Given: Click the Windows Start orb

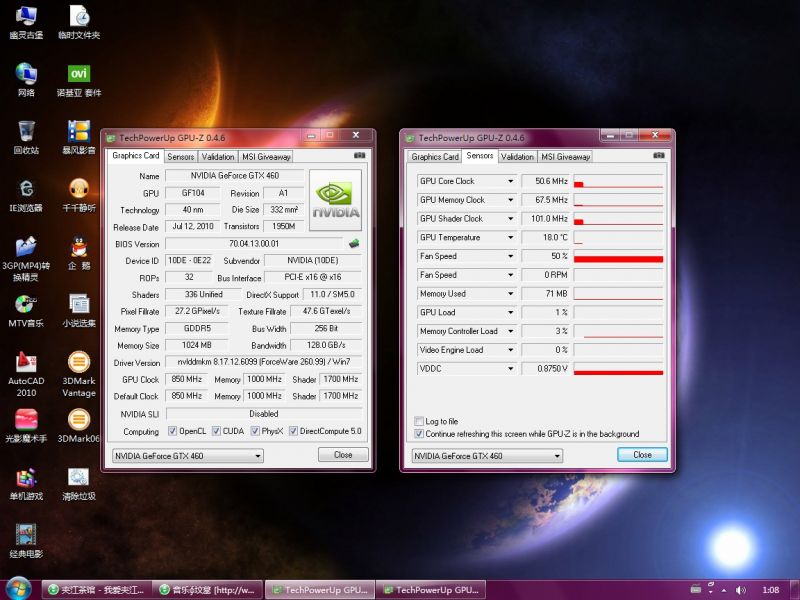Looking at the screenshot, I should pos(18,589).
